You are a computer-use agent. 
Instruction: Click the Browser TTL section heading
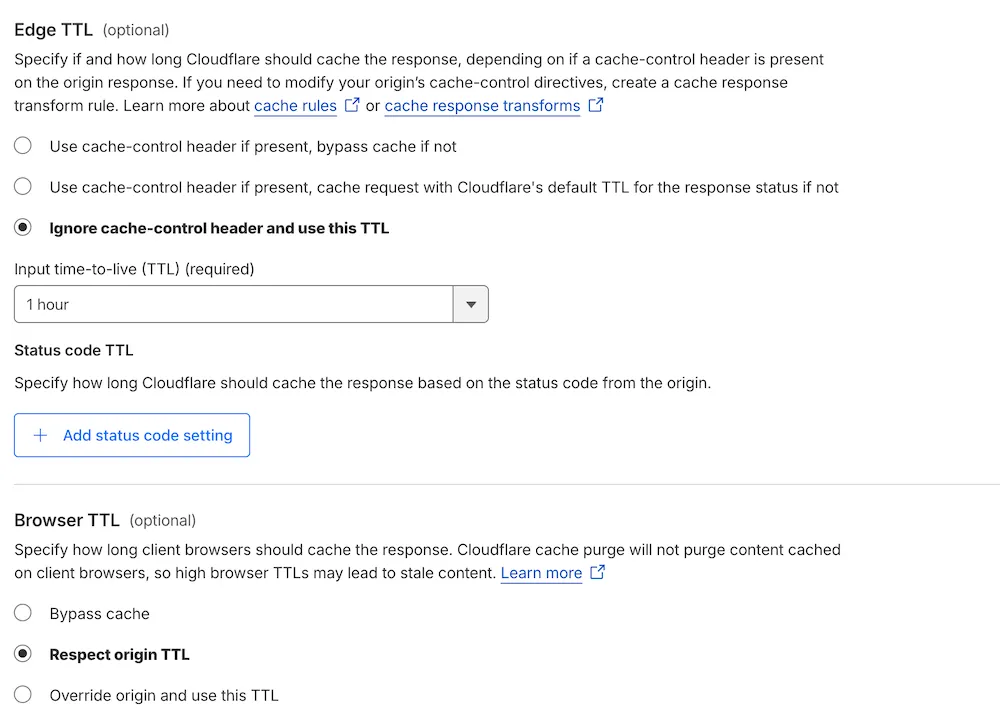tap(67, 520)
